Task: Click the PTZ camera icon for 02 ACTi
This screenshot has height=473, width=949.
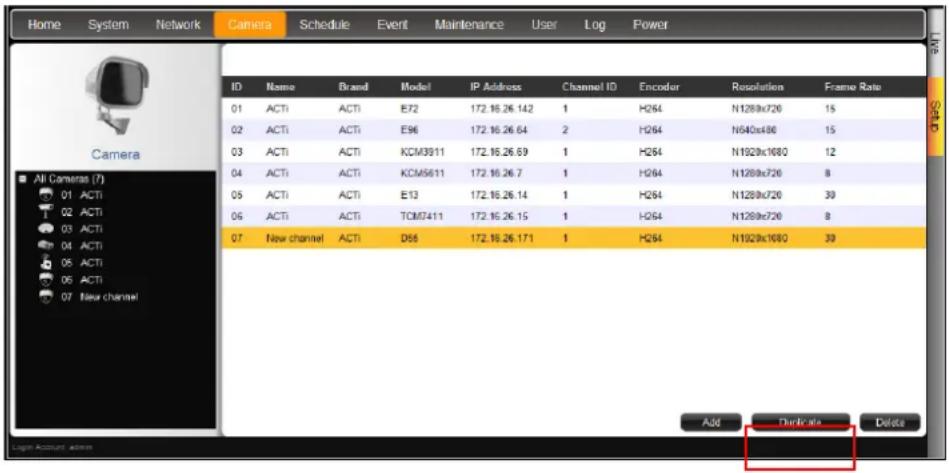Action: [44, 212]
